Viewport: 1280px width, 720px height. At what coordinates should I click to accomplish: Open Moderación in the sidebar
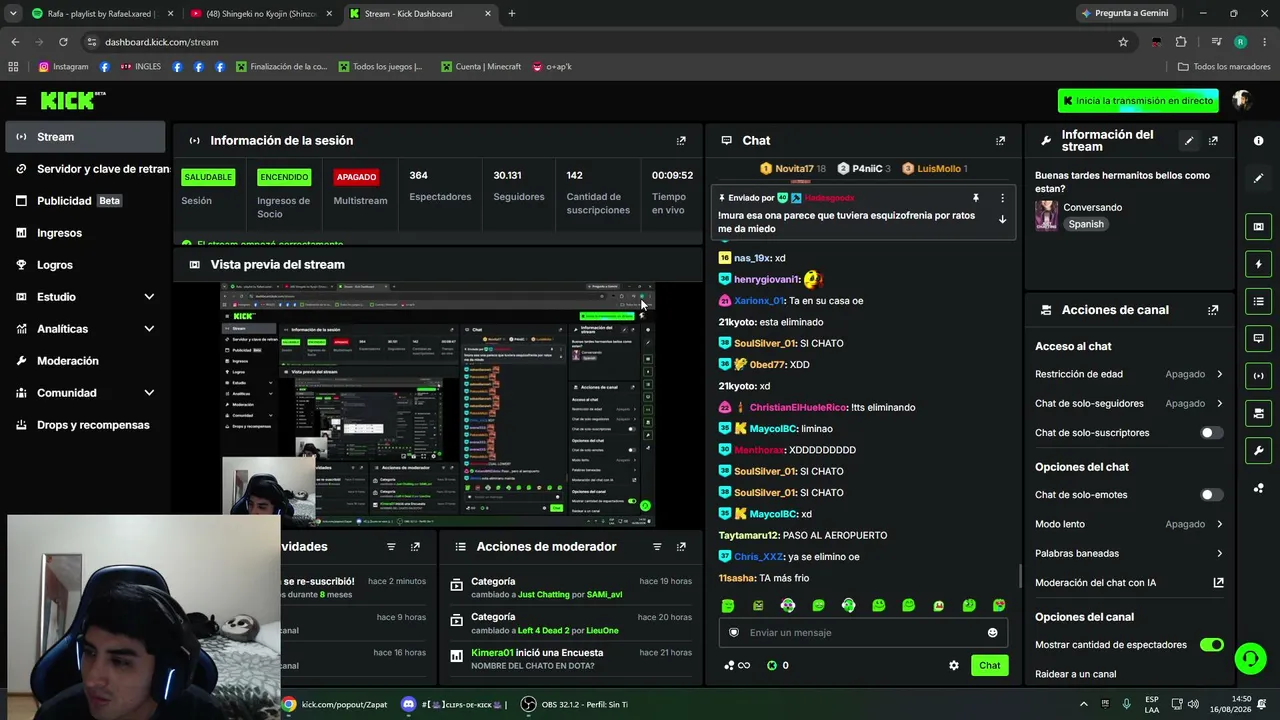click(85, 361)
